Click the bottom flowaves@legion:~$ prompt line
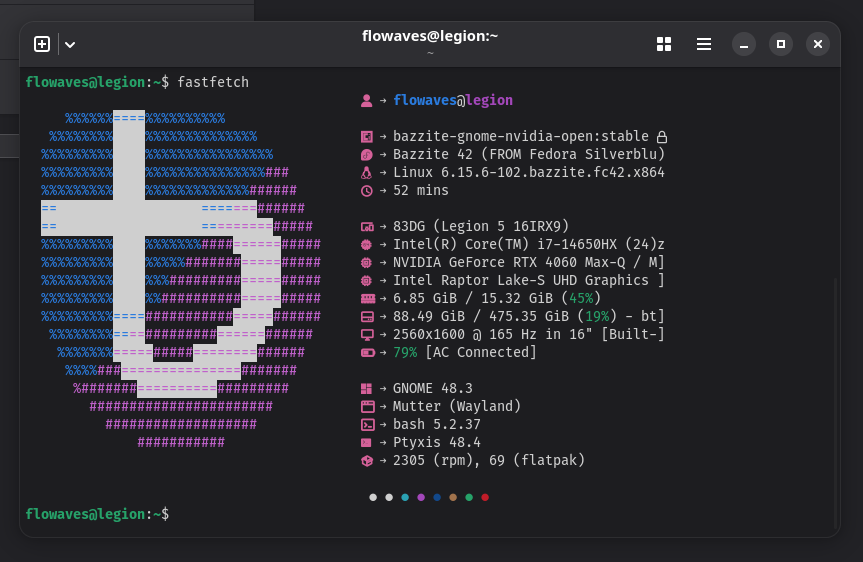This screenshot has height=562, width=863. (x=97, y=515)
